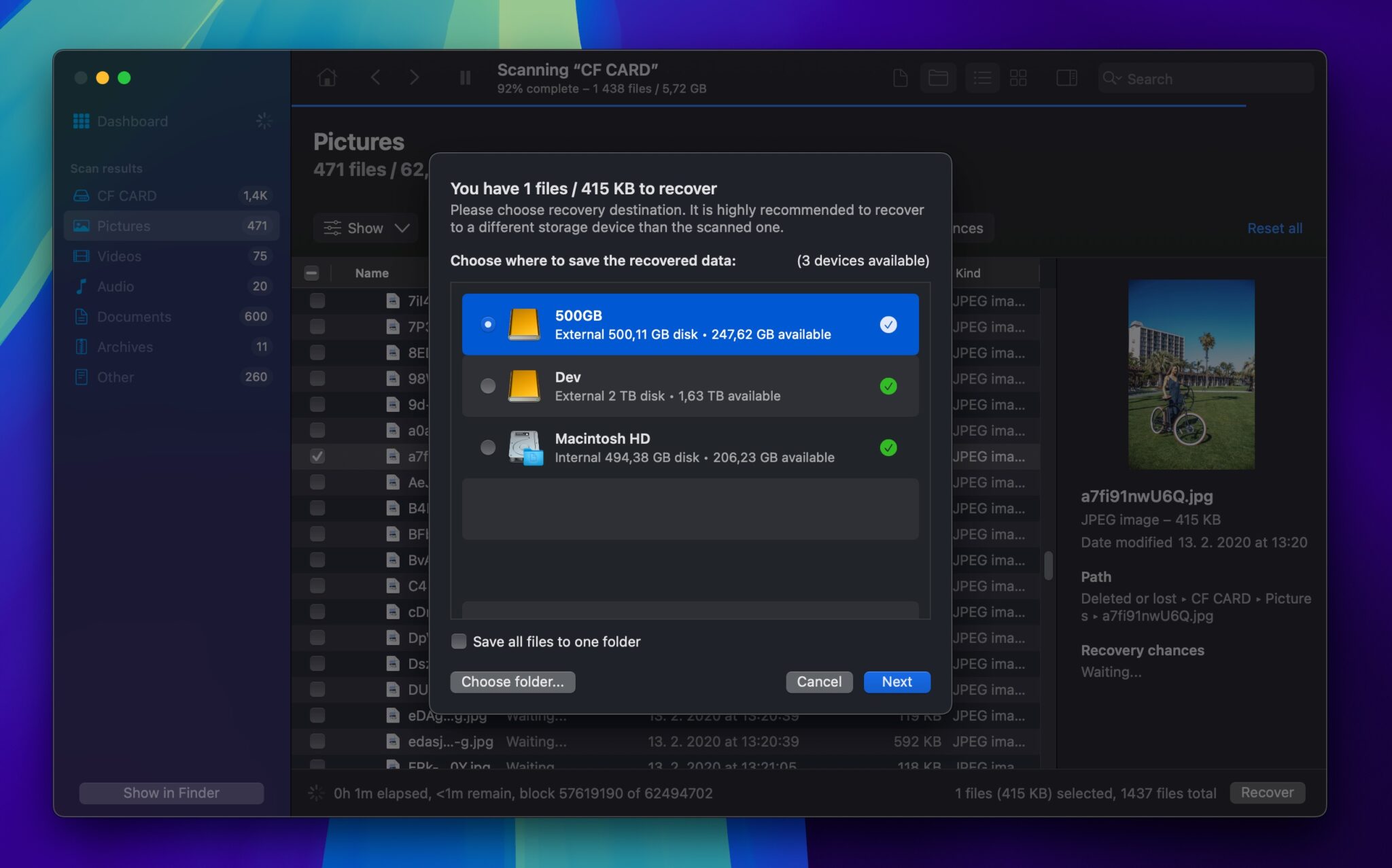
Task: Open the Show filter dropdown
Action: pos(367,228)
